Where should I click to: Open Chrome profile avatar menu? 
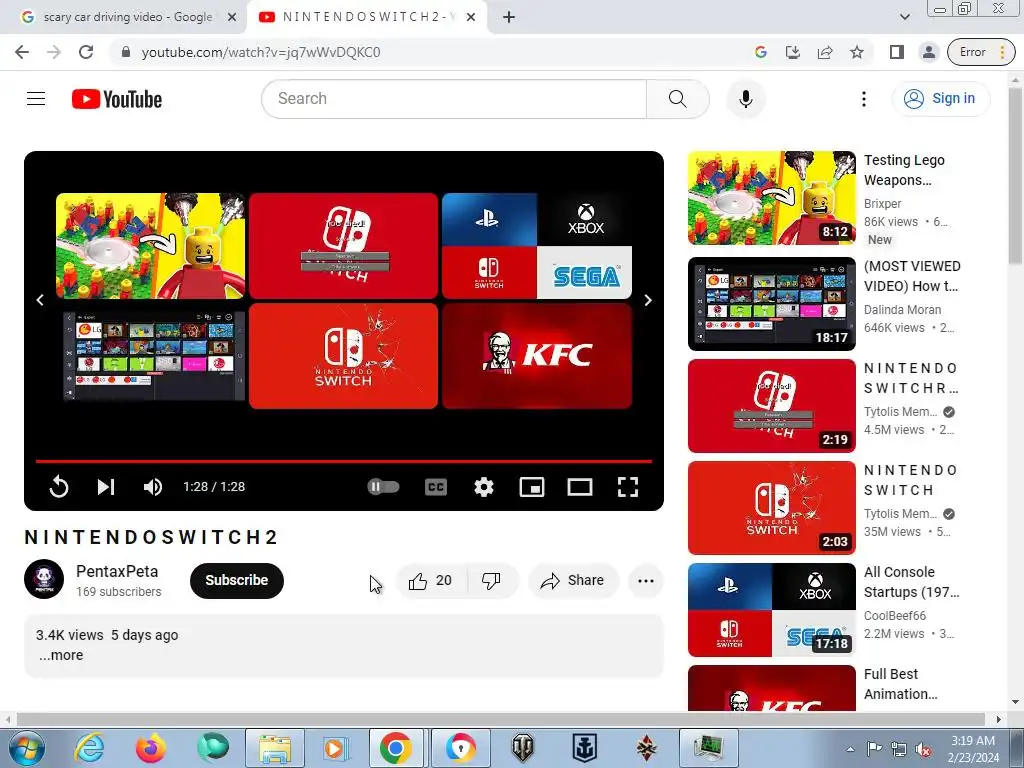click(x=929, y=52)
